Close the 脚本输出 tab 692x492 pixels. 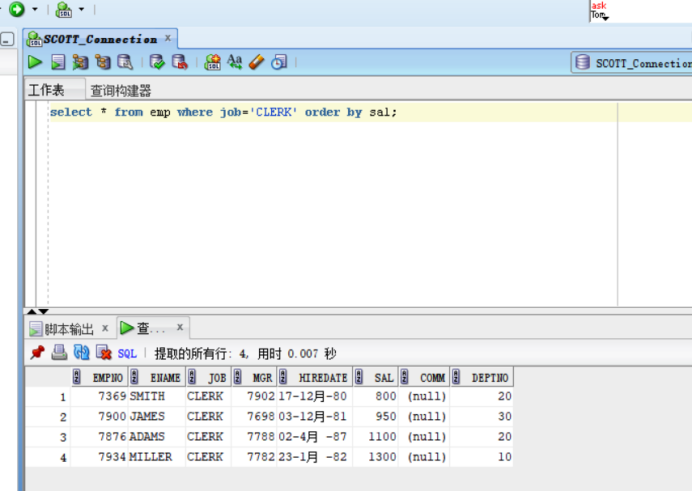pyautogui.click(x=105, y=328)
